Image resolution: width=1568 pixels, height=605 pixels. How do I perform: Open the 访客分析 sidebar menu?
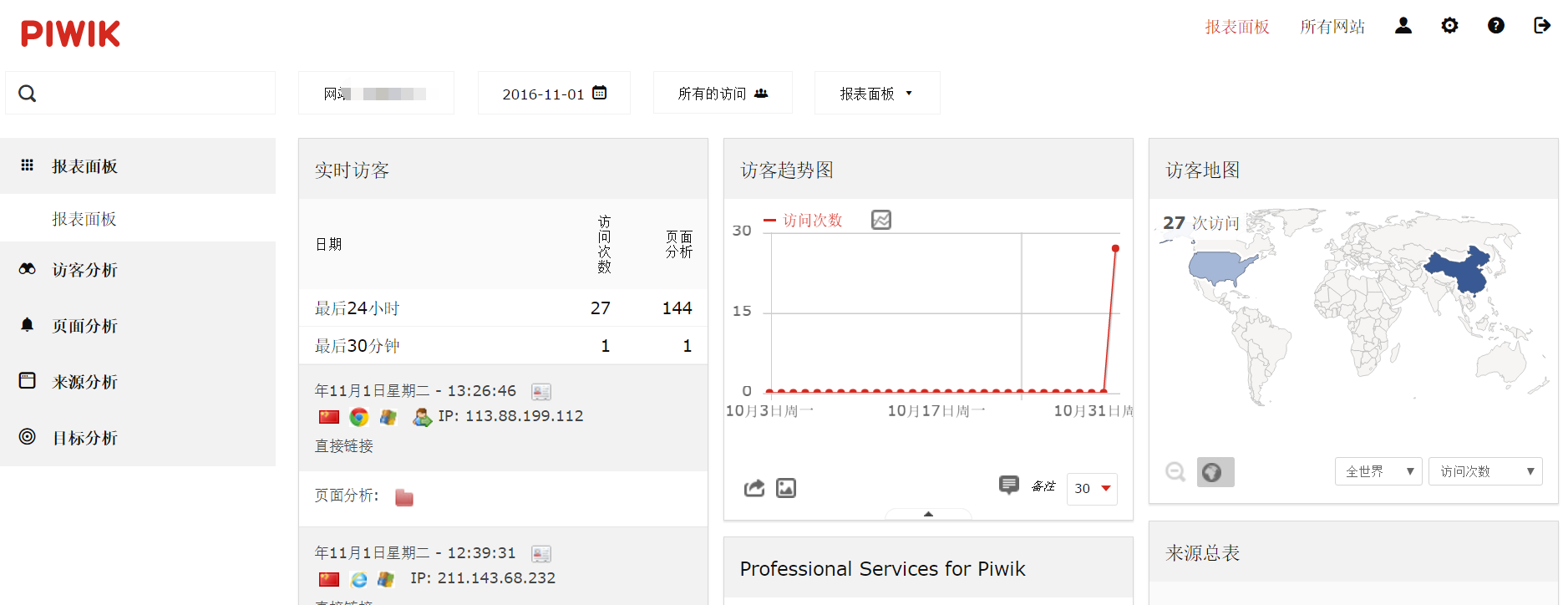point(85,270)
